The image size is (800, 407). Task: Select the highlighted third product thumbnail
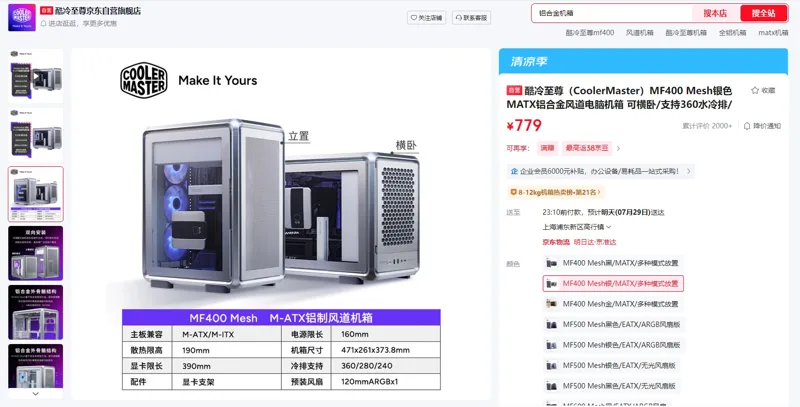(36, 194)
